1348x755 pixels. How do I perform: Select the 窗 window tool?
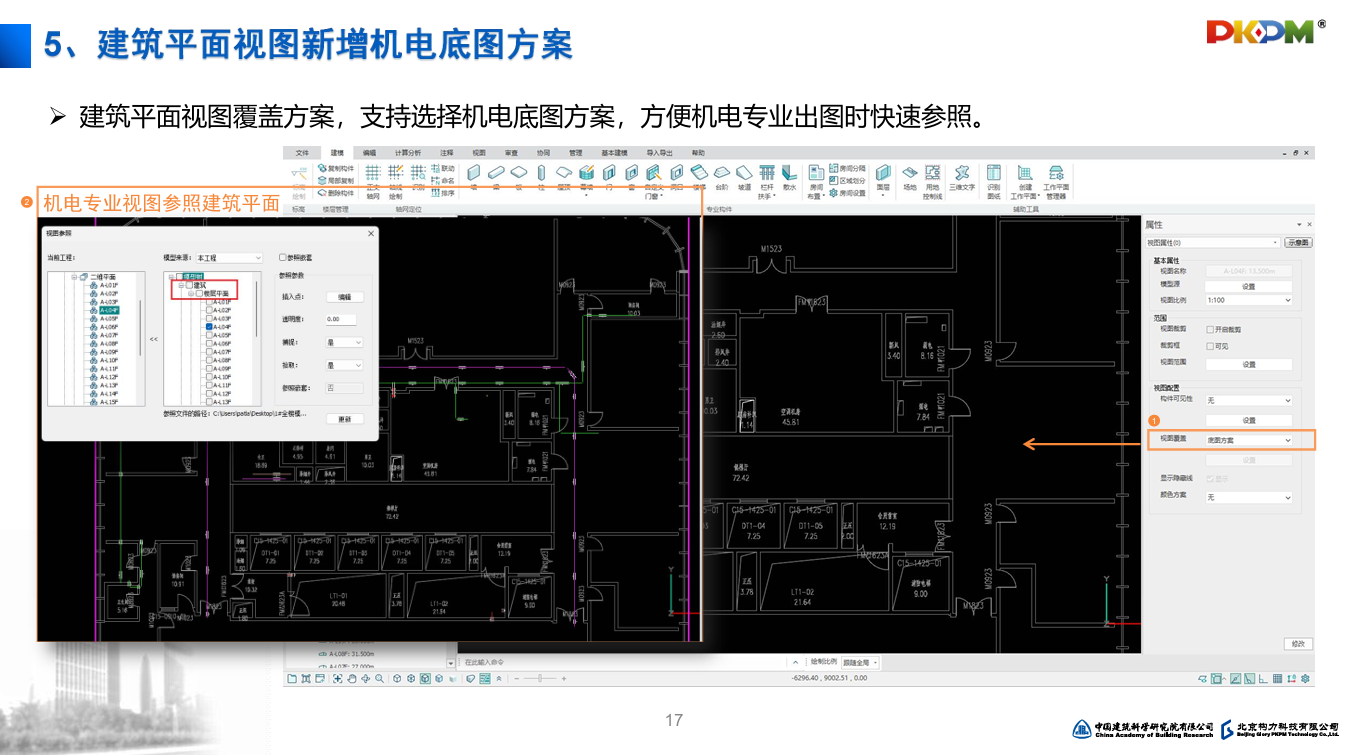631,177
